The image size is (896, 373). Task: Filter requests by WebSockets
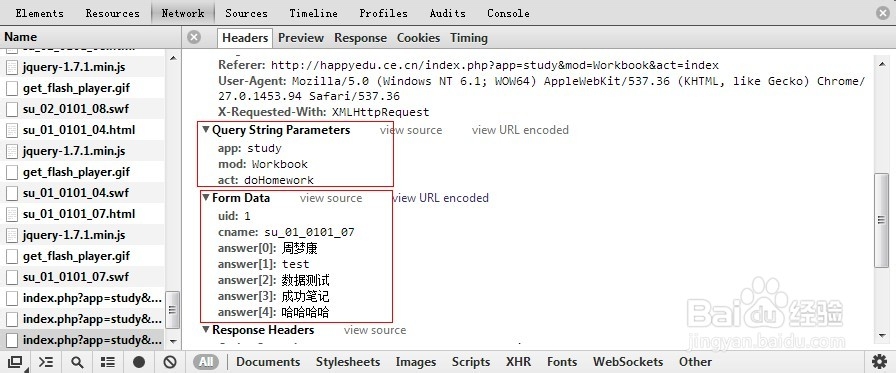628,362
